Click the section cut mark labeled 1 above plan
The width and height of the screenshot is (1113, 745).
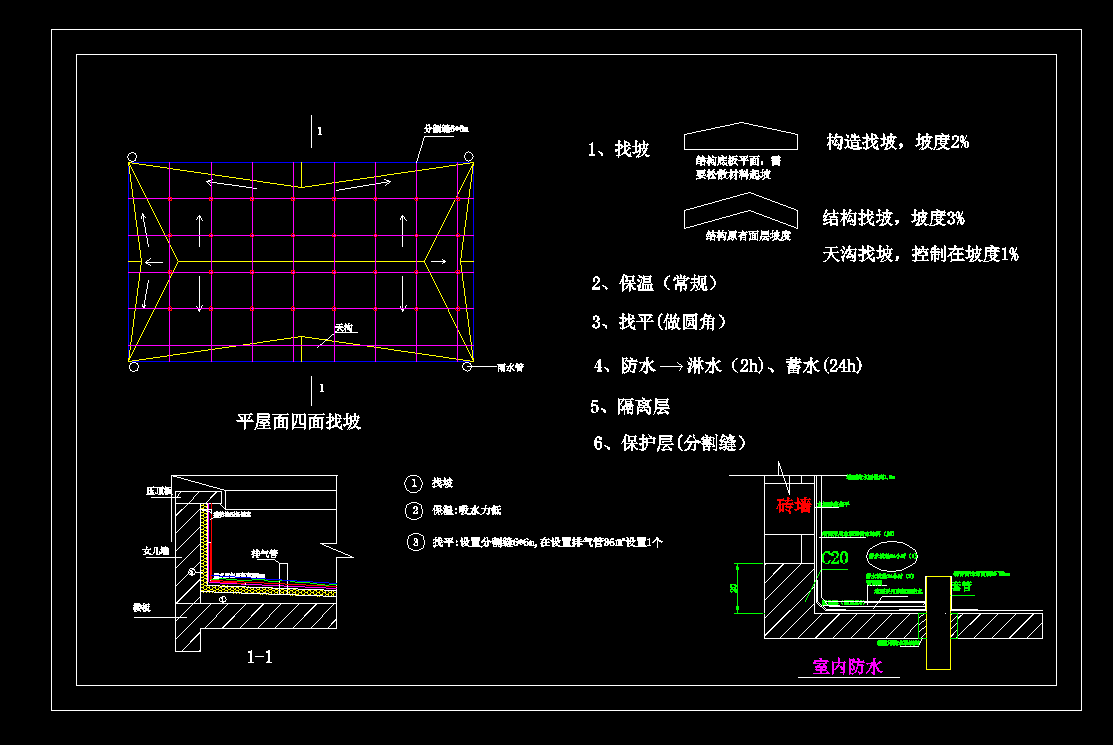[x=311, y=131]
